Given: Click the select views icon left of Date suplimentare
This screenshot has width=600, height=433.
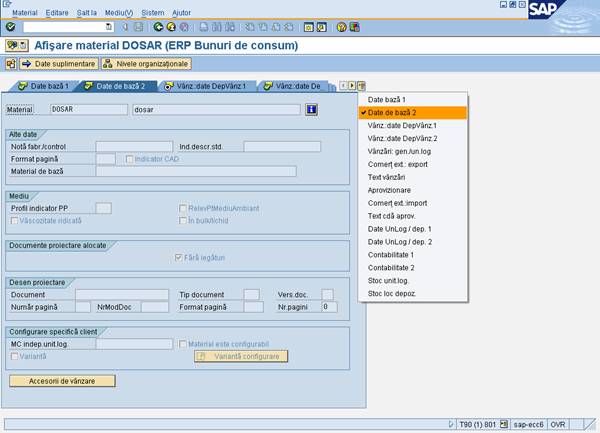Looking at the screenshot, I should point(11,64).
